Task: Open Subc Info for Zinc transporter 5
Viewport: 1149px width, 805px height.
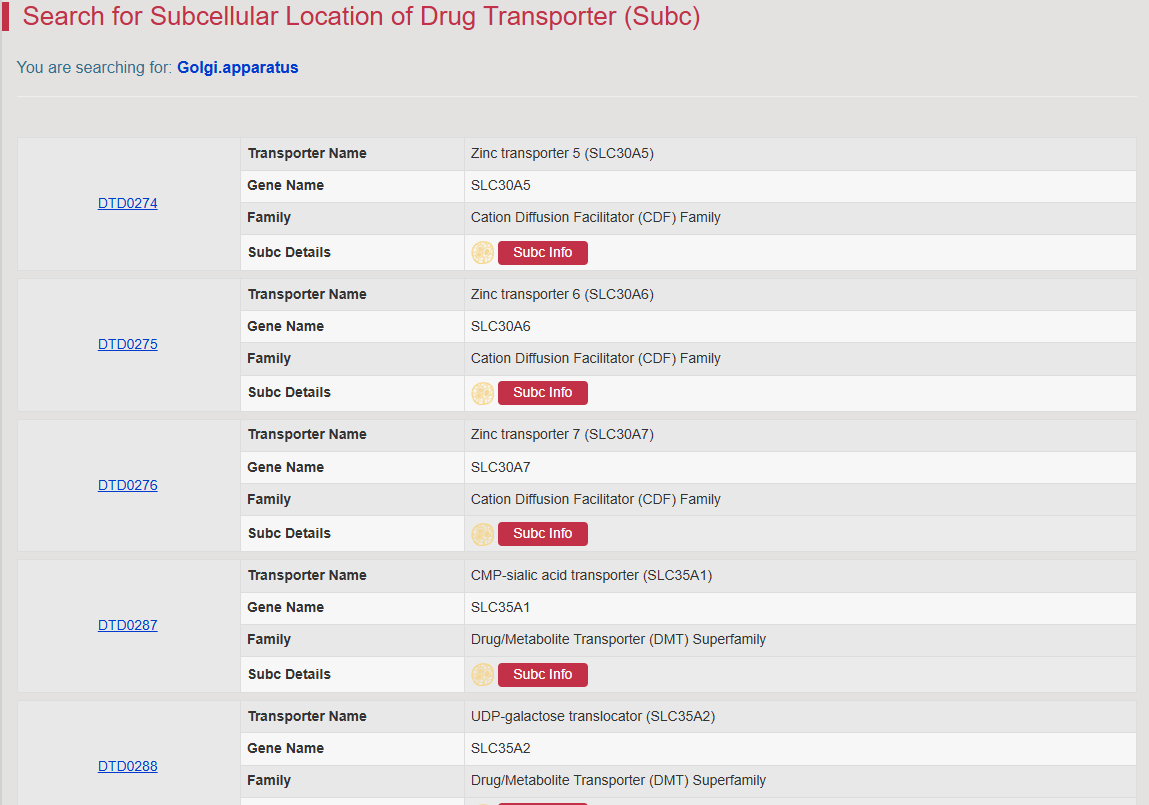Action: tap(542, 253)
